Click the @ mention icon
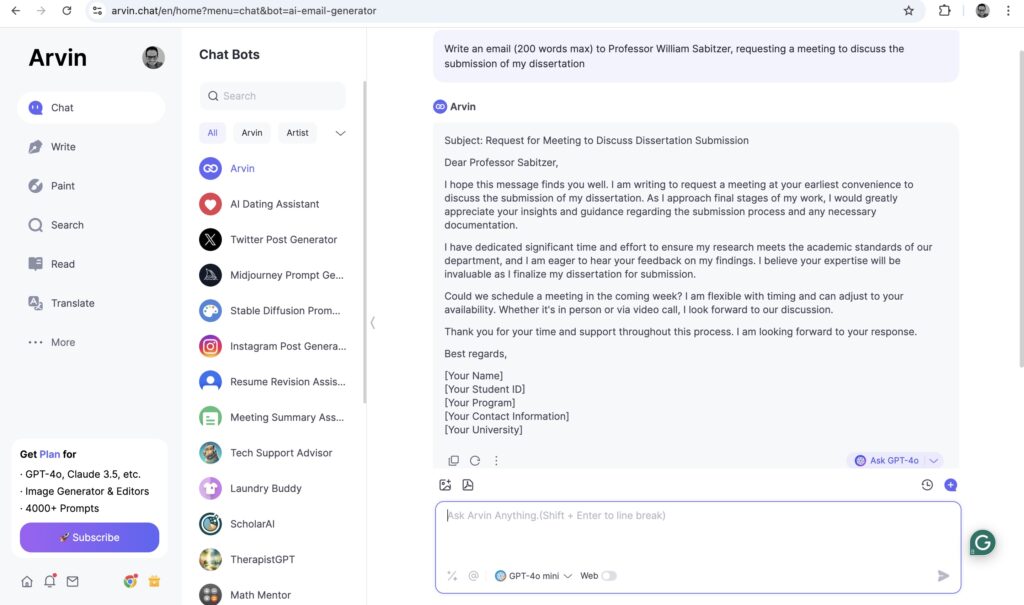 473,576
